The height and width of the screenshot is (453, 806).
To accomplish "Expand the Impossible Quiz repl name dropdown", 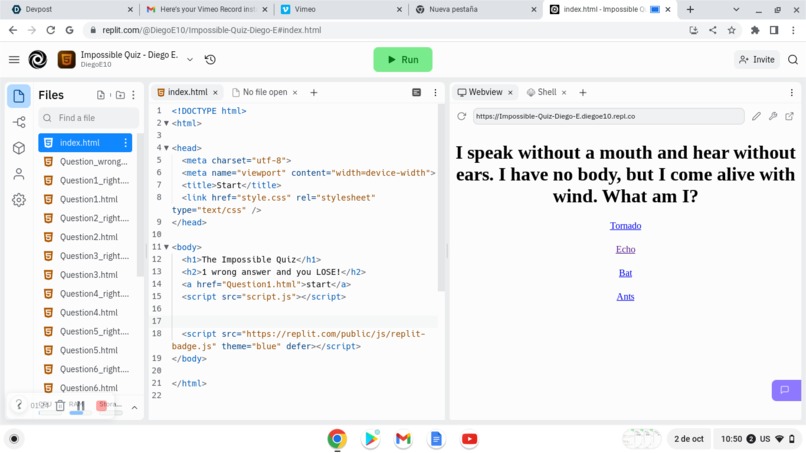I will point(190,60).
